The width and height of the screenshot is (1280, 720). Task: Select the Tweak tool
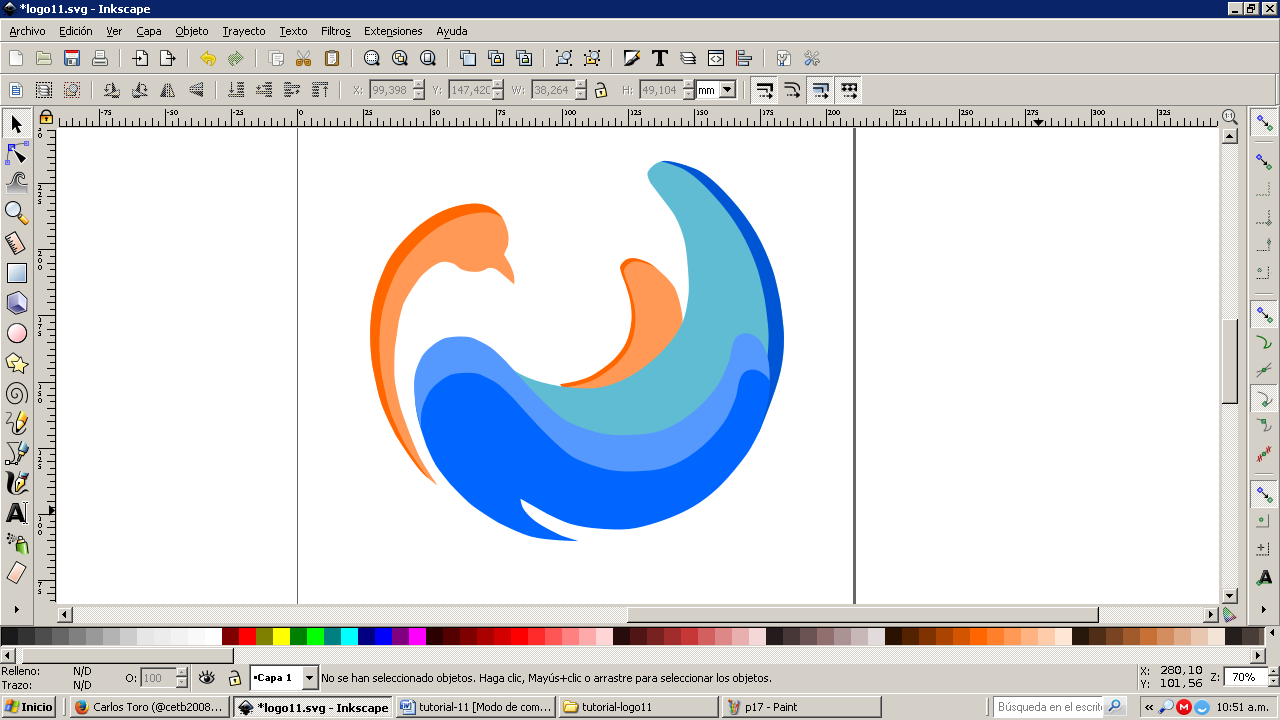(16, 182)
